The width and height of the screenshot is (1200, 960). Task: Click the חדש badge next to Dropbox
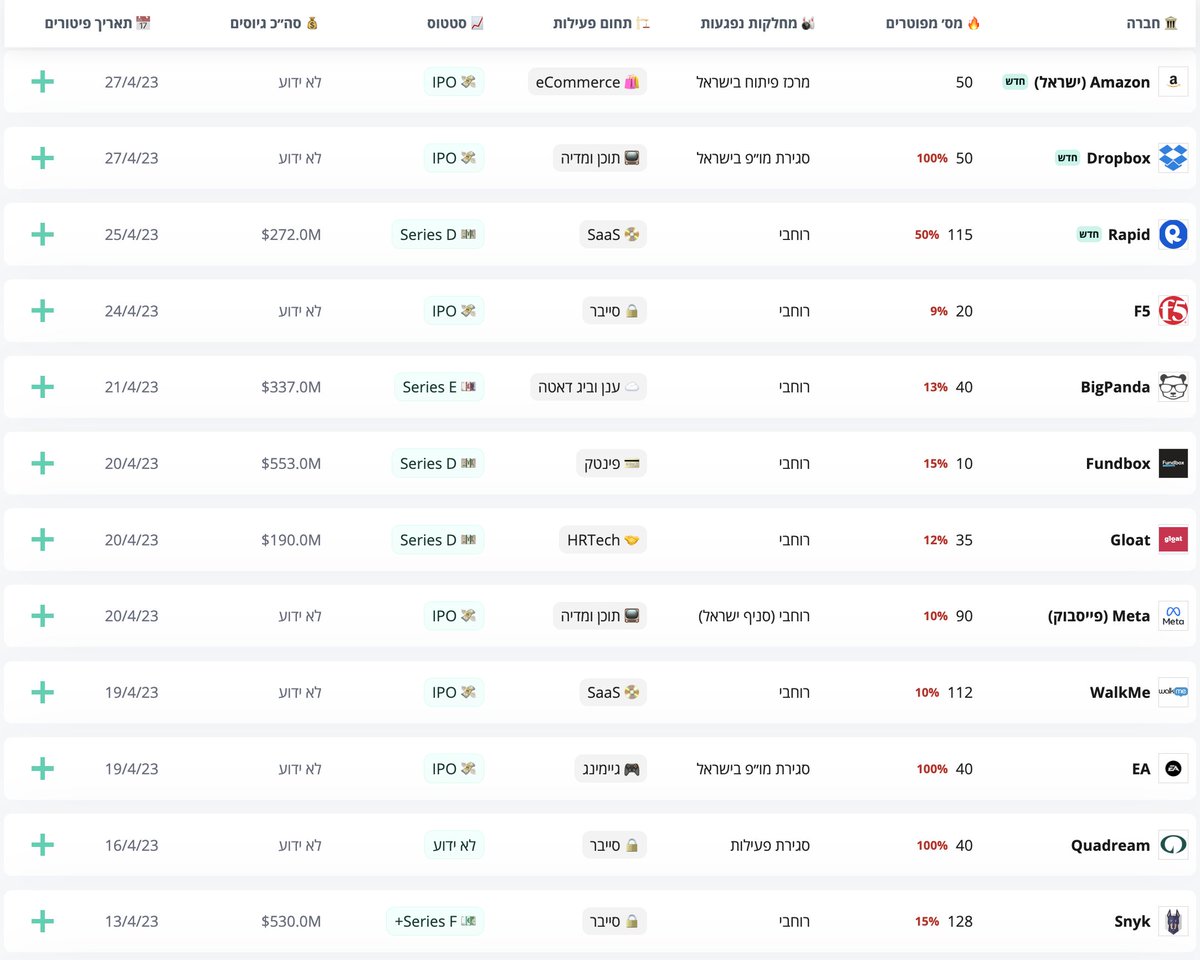[x=1067, y=158]
